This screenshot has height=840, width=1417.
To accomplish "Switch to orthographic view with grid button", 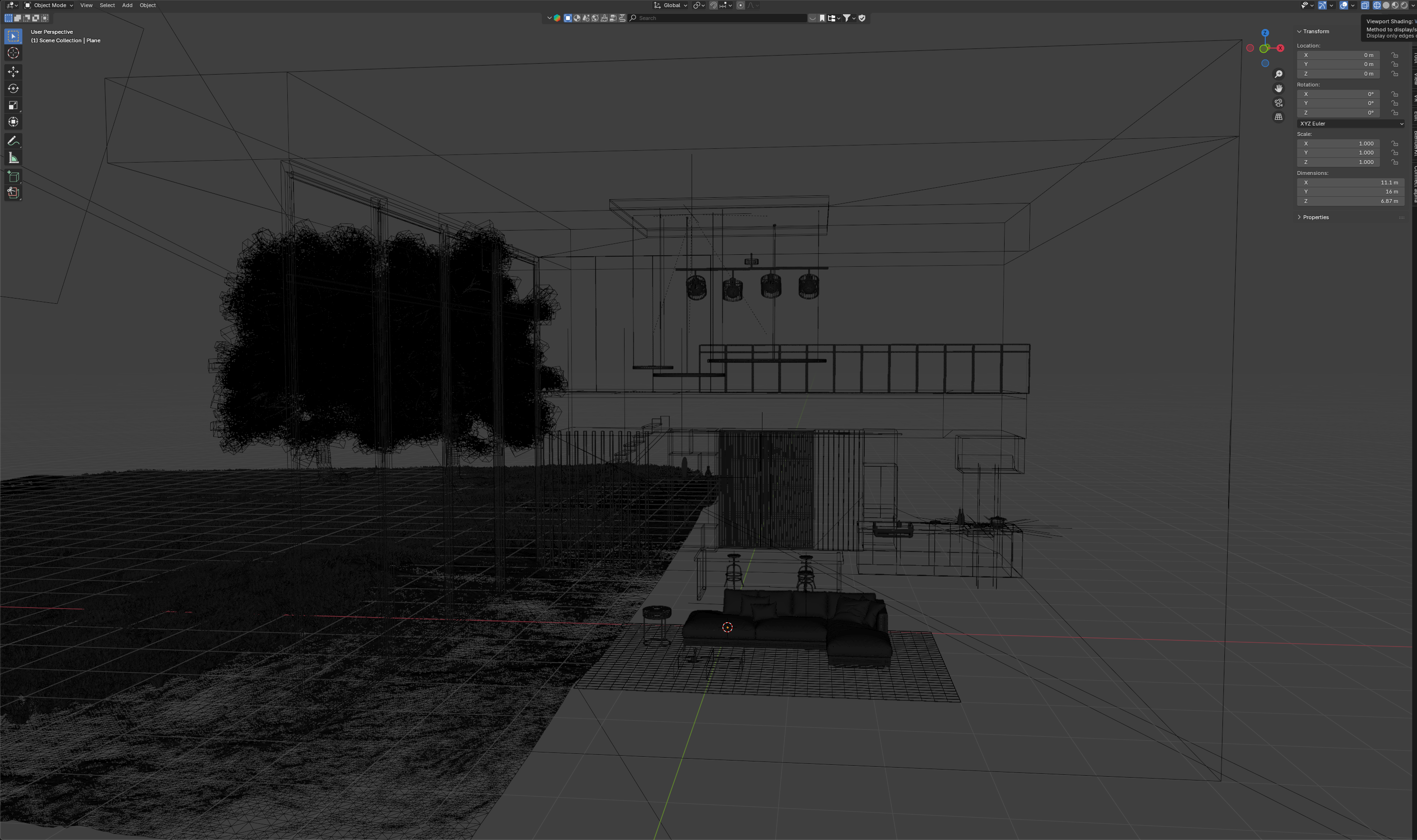I will click(1278, 116).
